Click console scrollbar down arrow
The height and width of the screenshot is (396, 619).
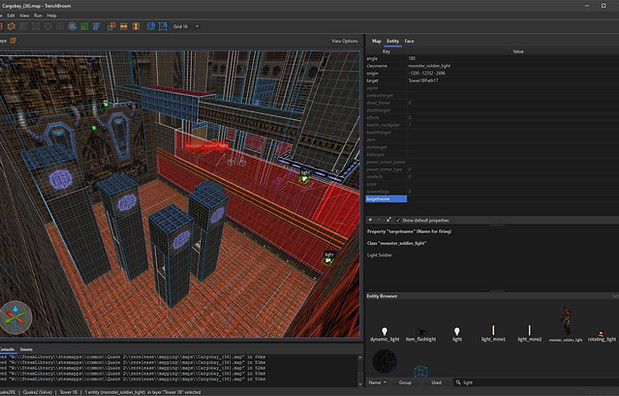tap(360, 383)
